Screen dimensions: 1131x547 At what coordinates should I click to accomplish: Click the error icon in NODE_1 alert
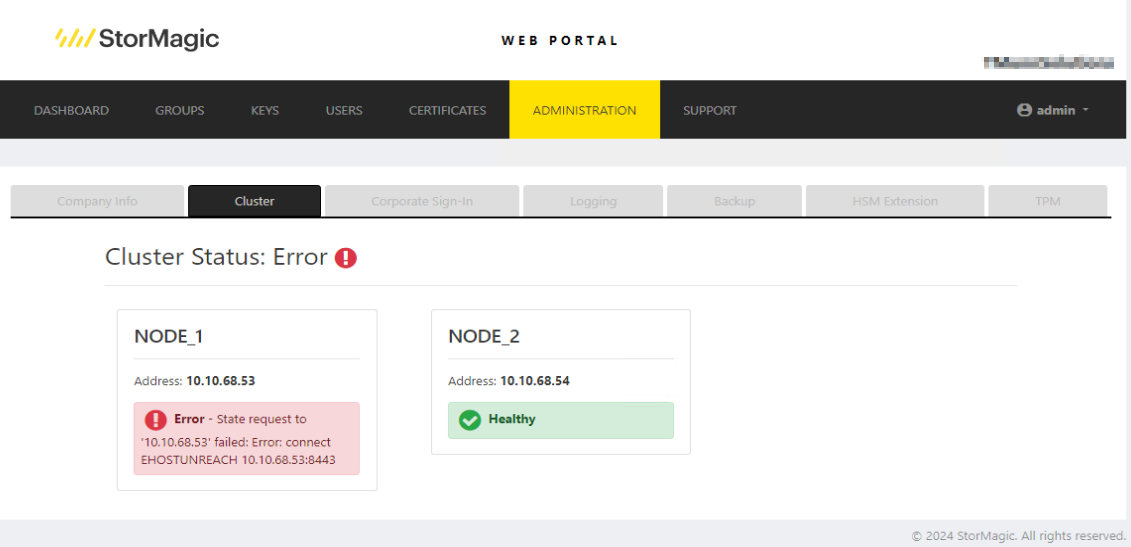[156, 420]
